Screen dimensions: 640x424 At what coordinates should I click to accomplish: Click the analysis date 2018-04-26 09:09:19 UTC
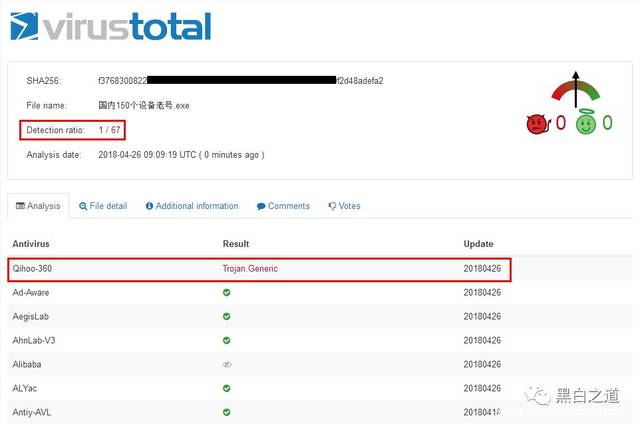pos(147,155)
